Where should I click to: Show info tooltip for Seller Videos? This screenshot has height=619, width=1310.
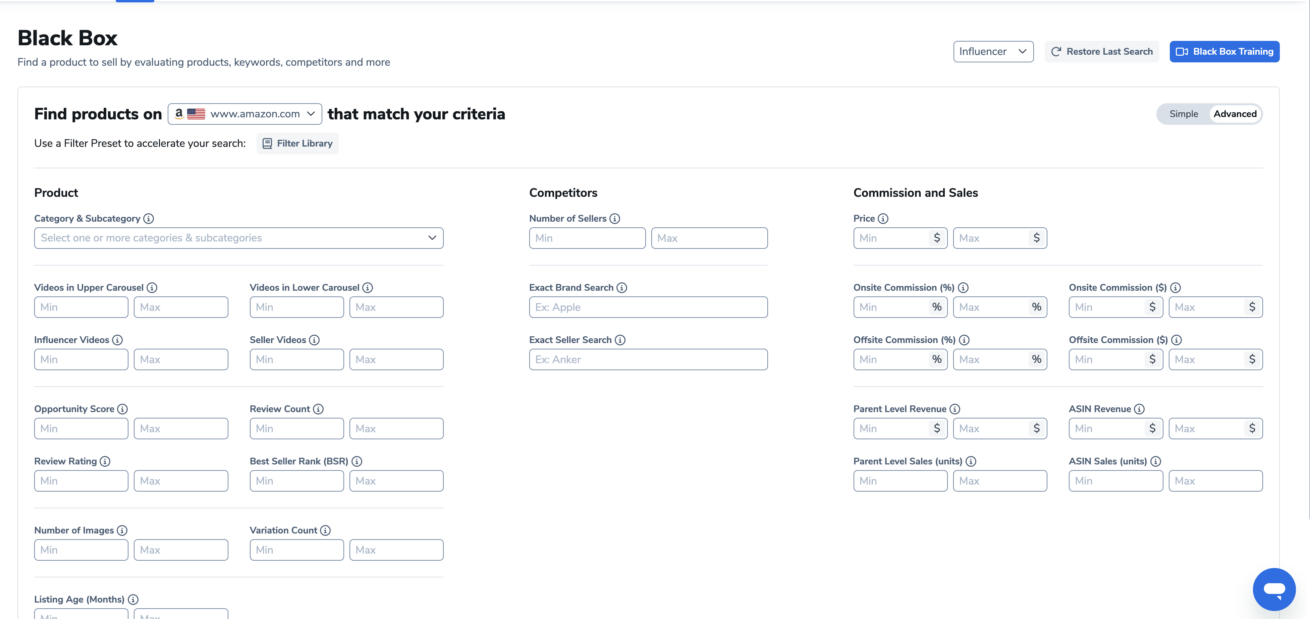point(315,340)
